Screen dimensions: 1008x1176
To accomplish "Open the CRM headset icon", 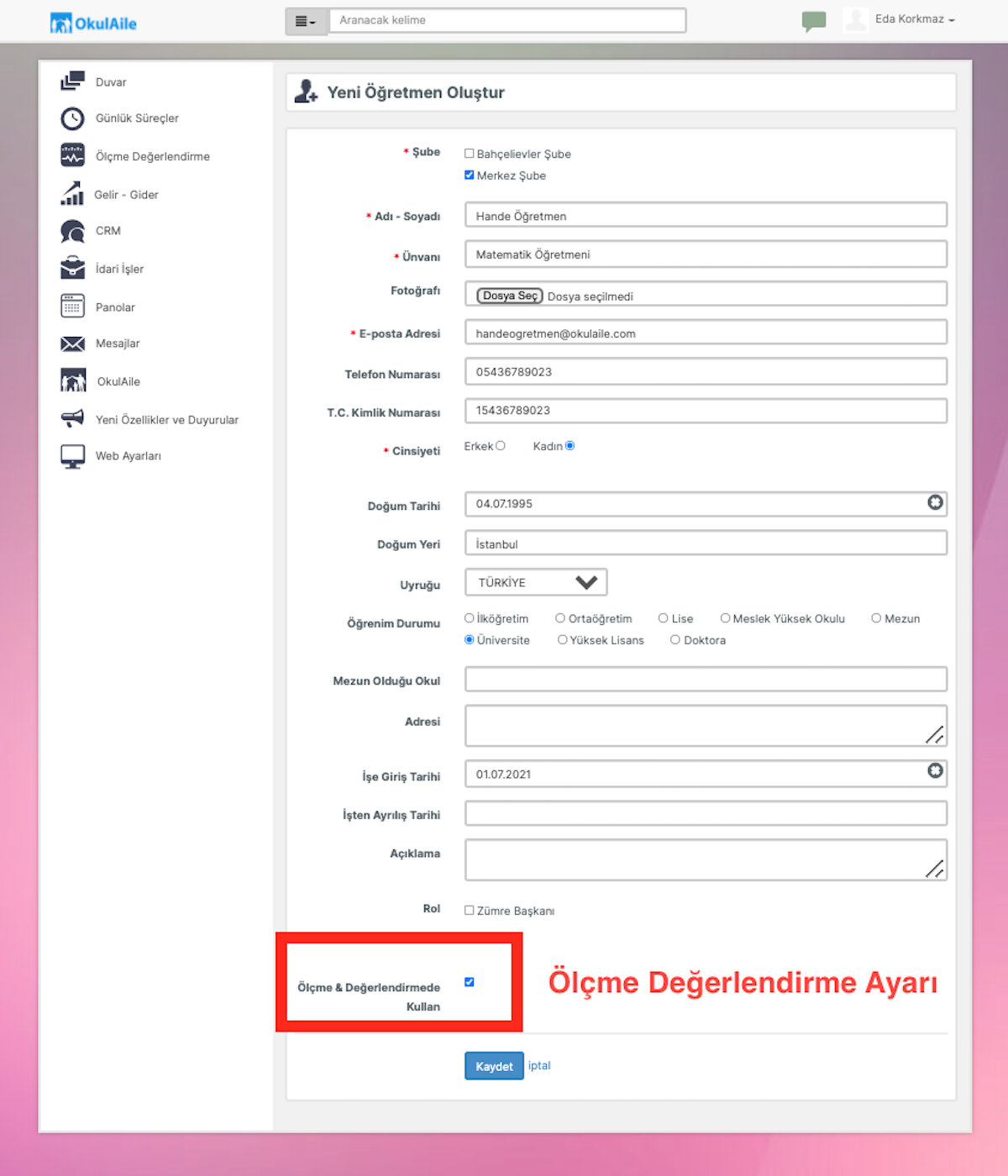I will coord(72,231).
